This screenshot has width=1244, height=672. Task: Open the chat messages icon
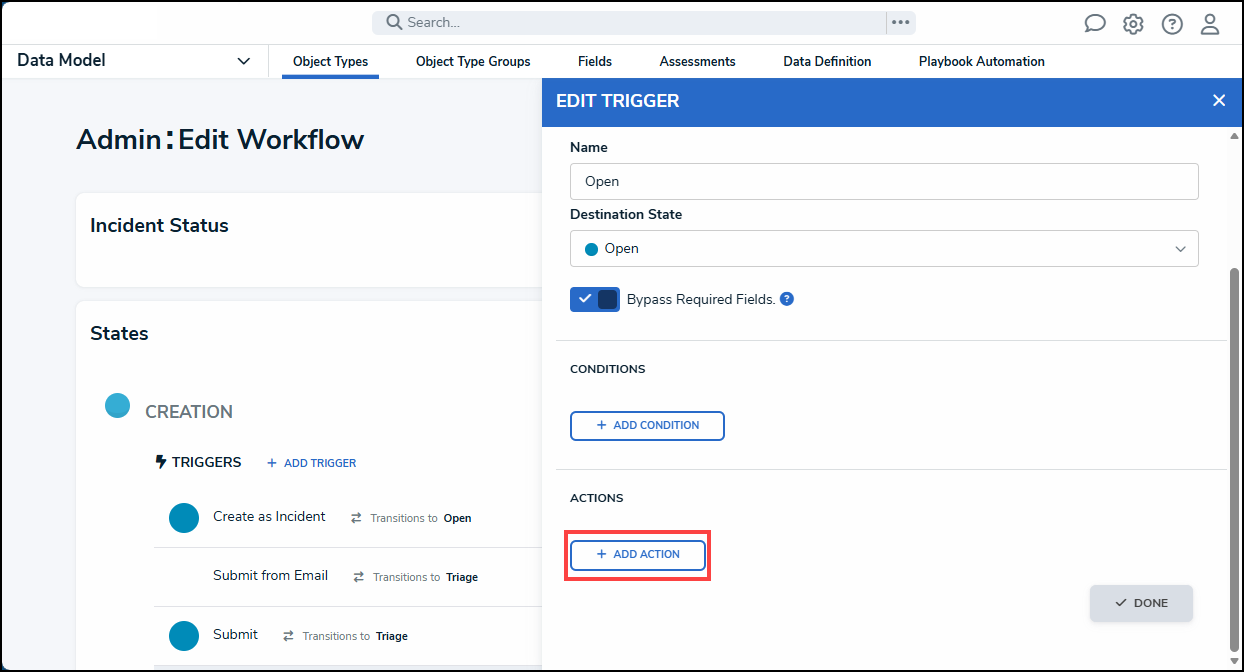click(1095, 23)
